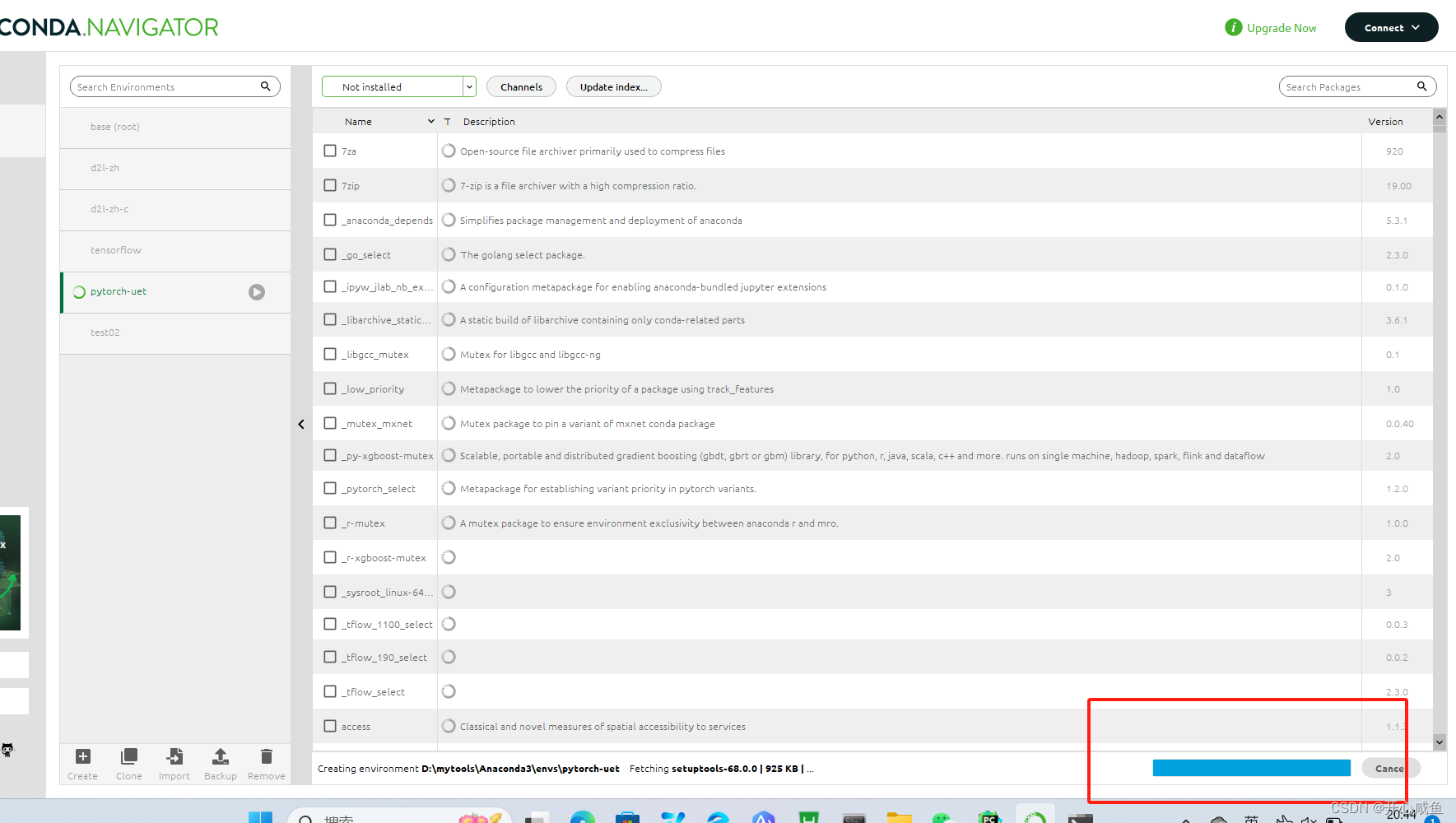Click the type circle icon for _go_select
The height and width of the screenshot is (823, 1456).
(449, 254)
